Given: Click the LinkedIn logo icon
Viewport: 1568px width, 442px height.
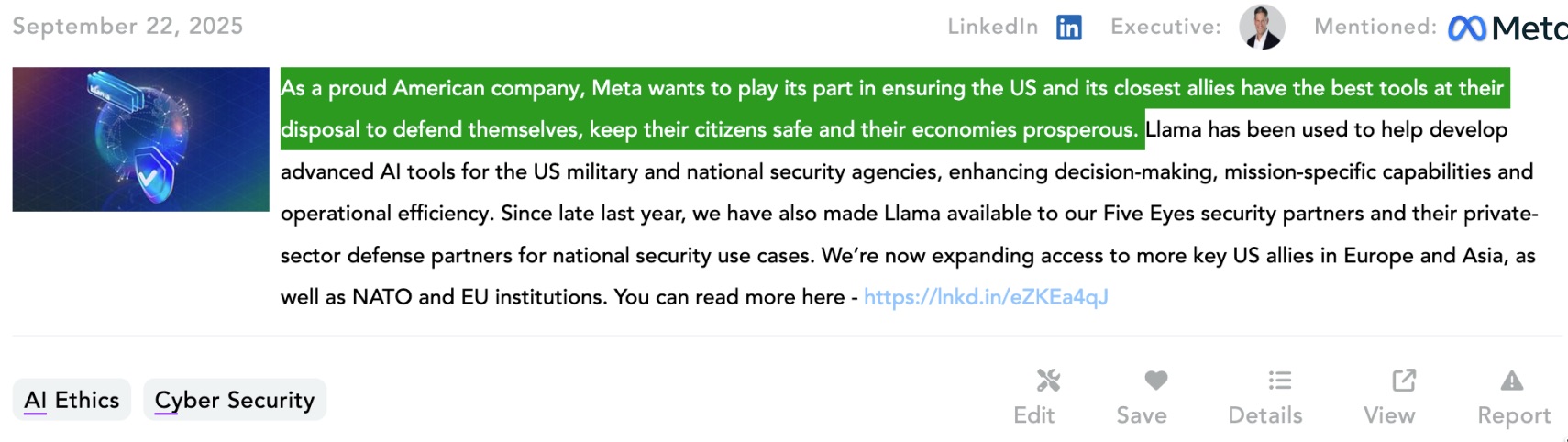Looking at the screenshot, I should [1068, 28].
